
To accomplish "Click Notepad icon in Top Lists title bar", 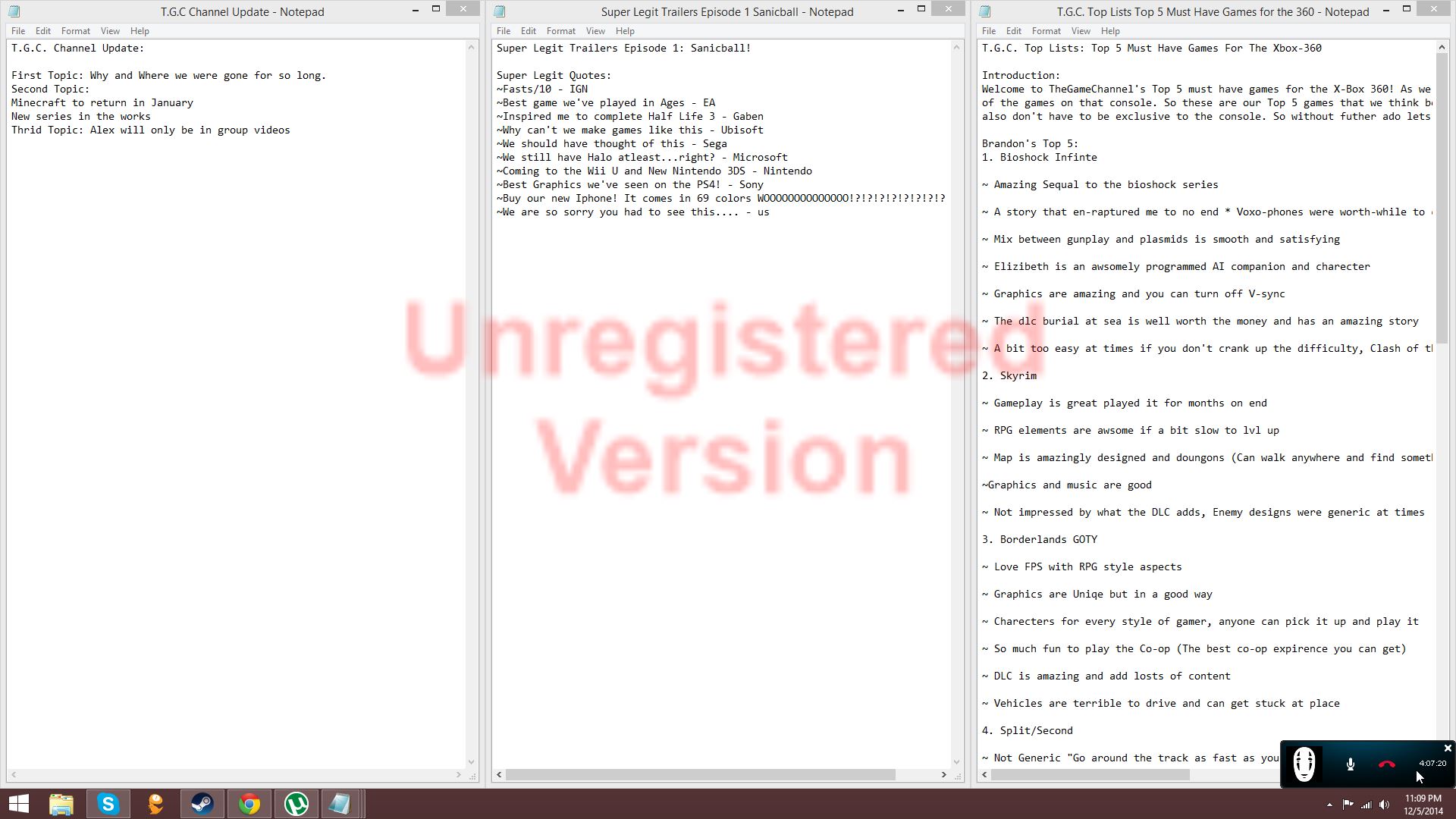I will pyautogui.click(x=984, y=11).
